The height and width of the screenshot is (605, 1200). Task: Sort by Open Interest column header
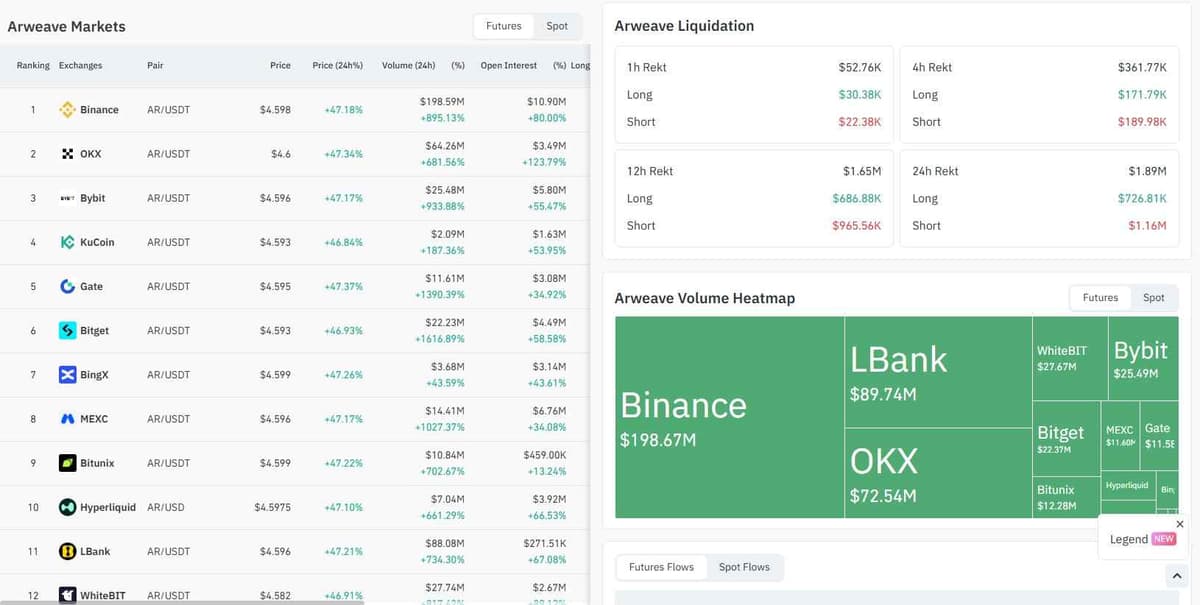509,66
